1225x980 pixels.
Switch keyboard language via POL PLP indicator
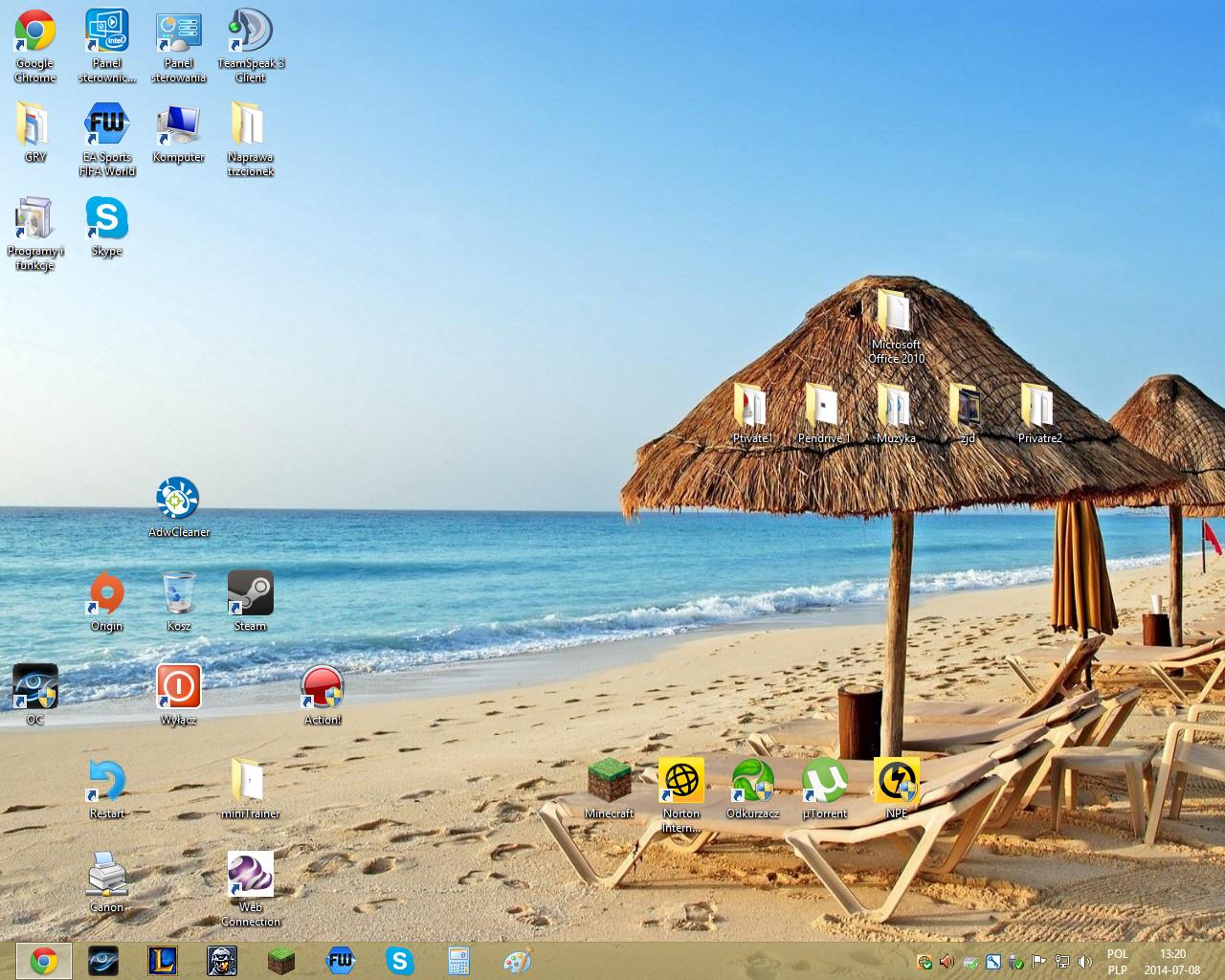tap(1117, 962)
